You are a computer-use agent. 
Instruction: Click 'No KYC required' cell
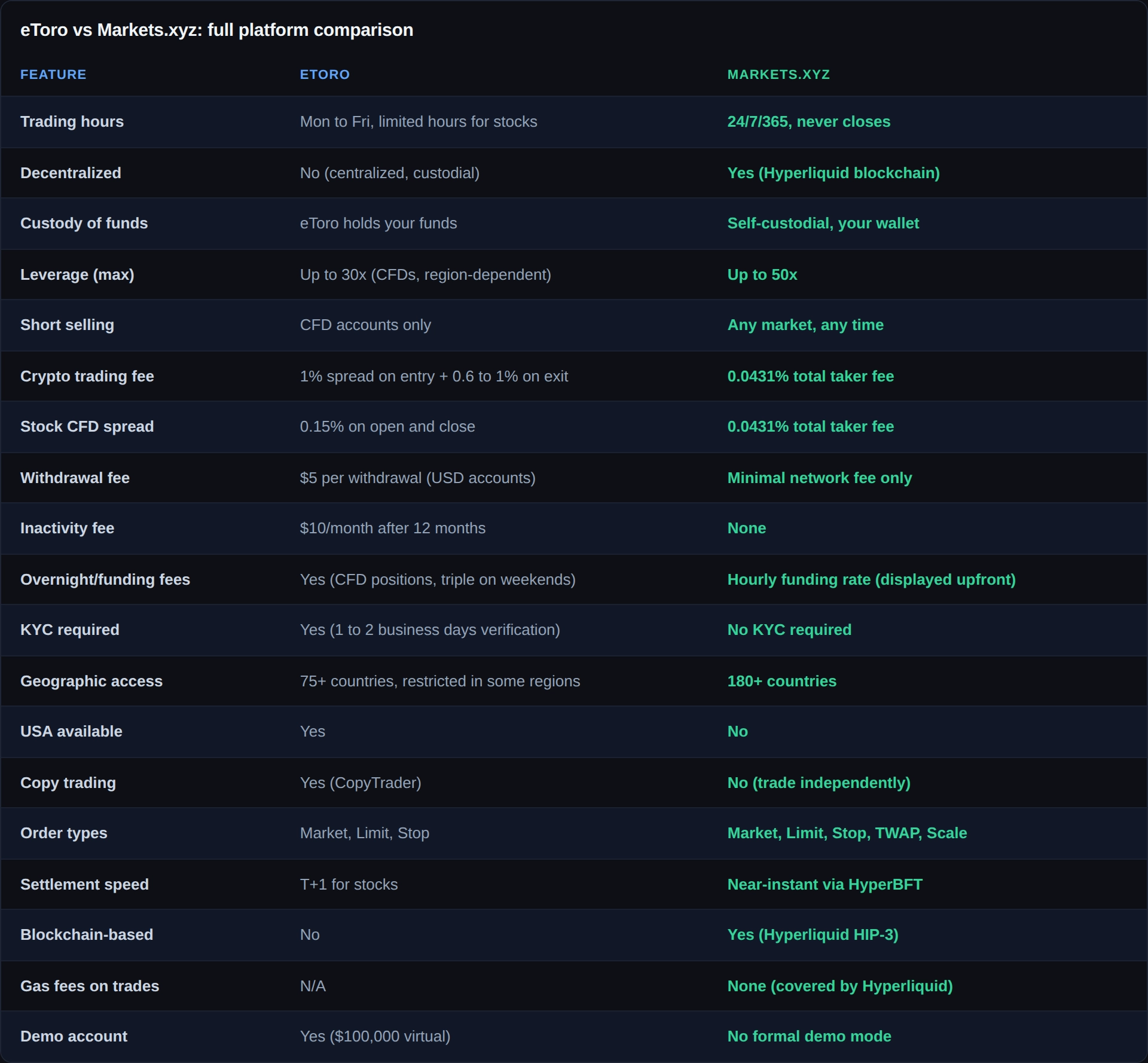[x=789, y=630]
